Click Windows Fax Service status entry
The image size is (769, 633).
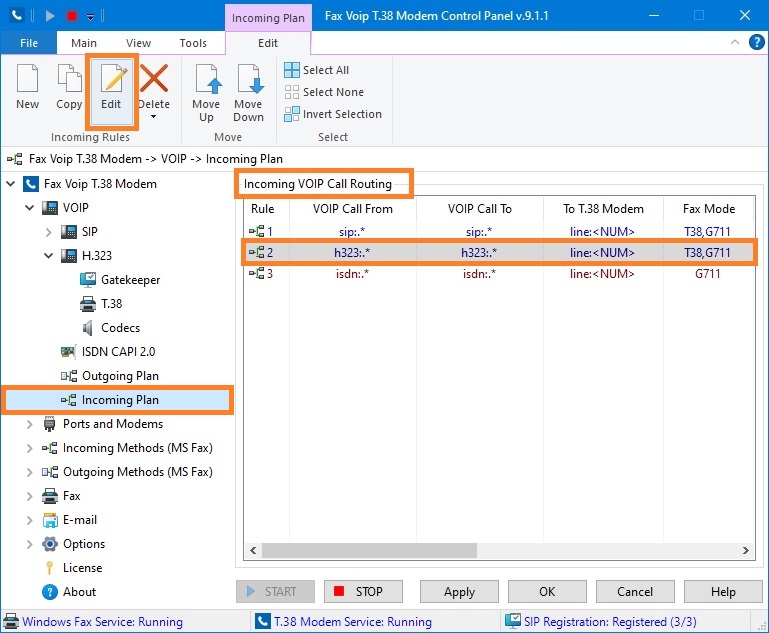[x=94, y=622]
